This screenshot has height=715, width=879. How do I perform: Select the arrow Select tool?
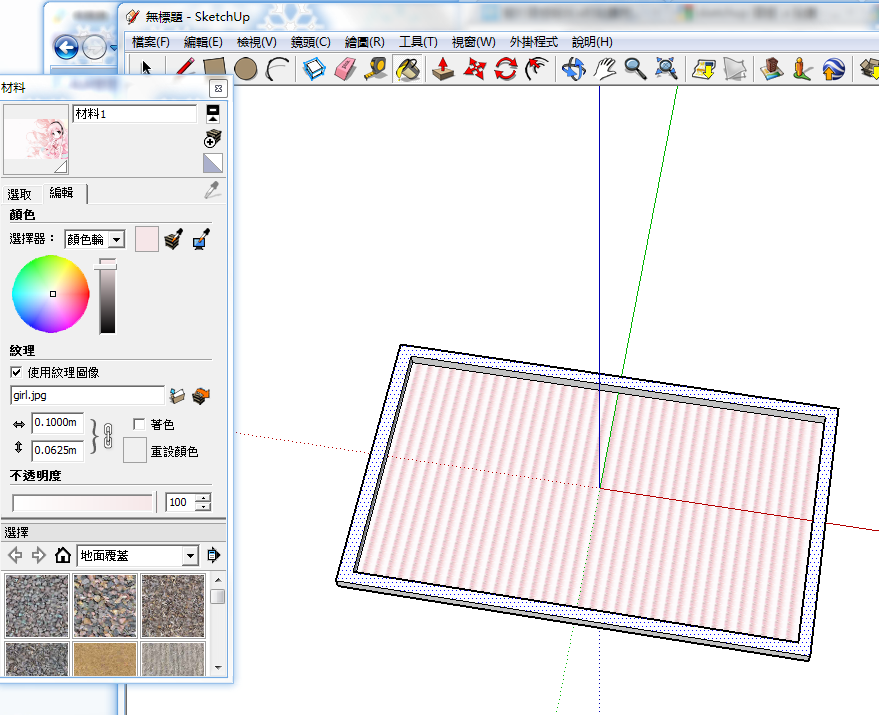[146, 68]
